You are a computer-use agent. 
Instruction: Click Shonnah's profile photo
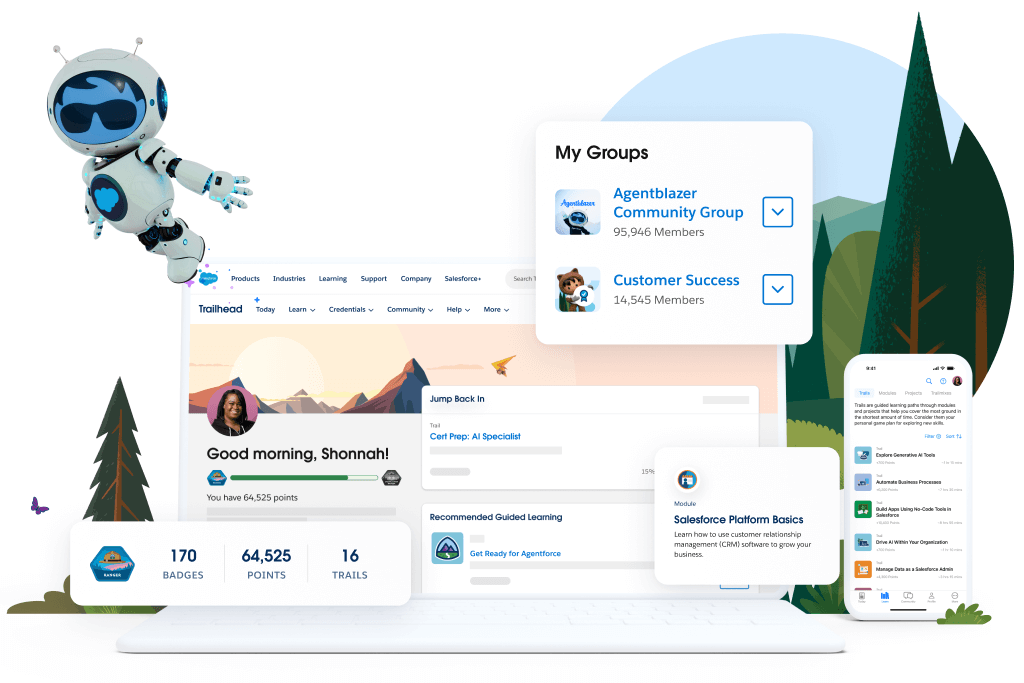(x=232, y=411)
